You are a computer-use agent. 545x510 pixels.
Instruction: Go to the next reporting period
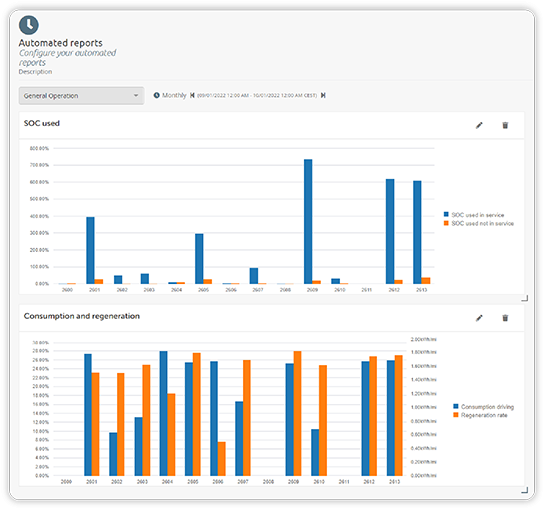pyautogui.click(x=323, y=95)
